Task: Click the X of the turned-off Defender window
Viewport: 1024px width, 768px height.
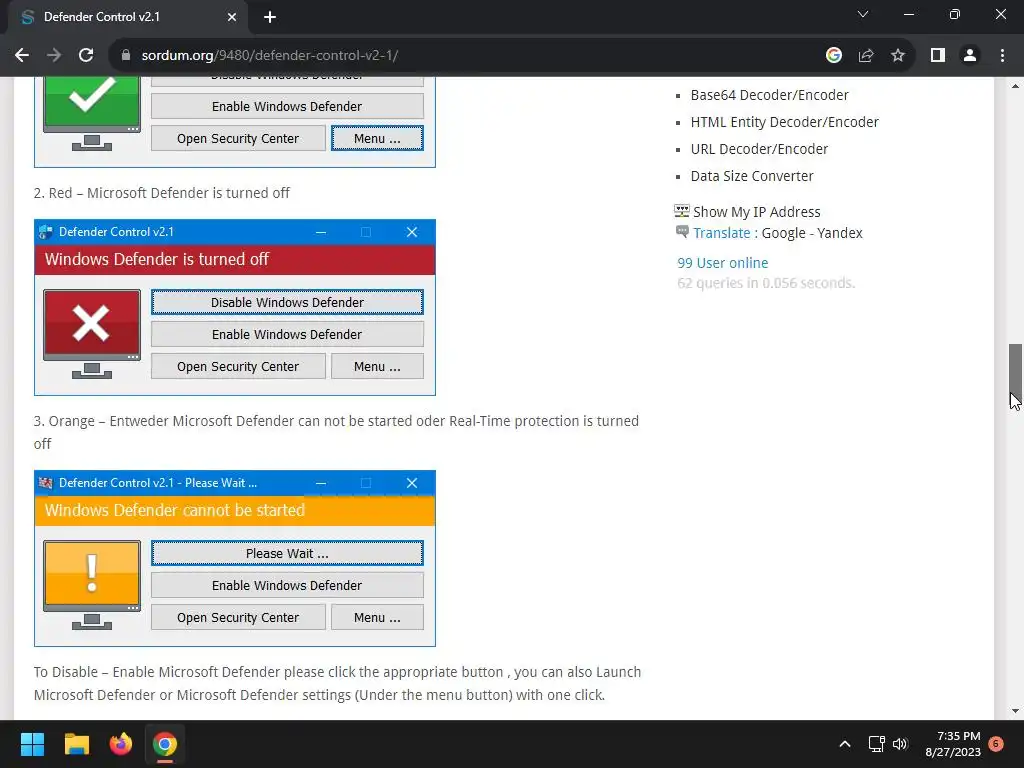Action: (411, 232)
